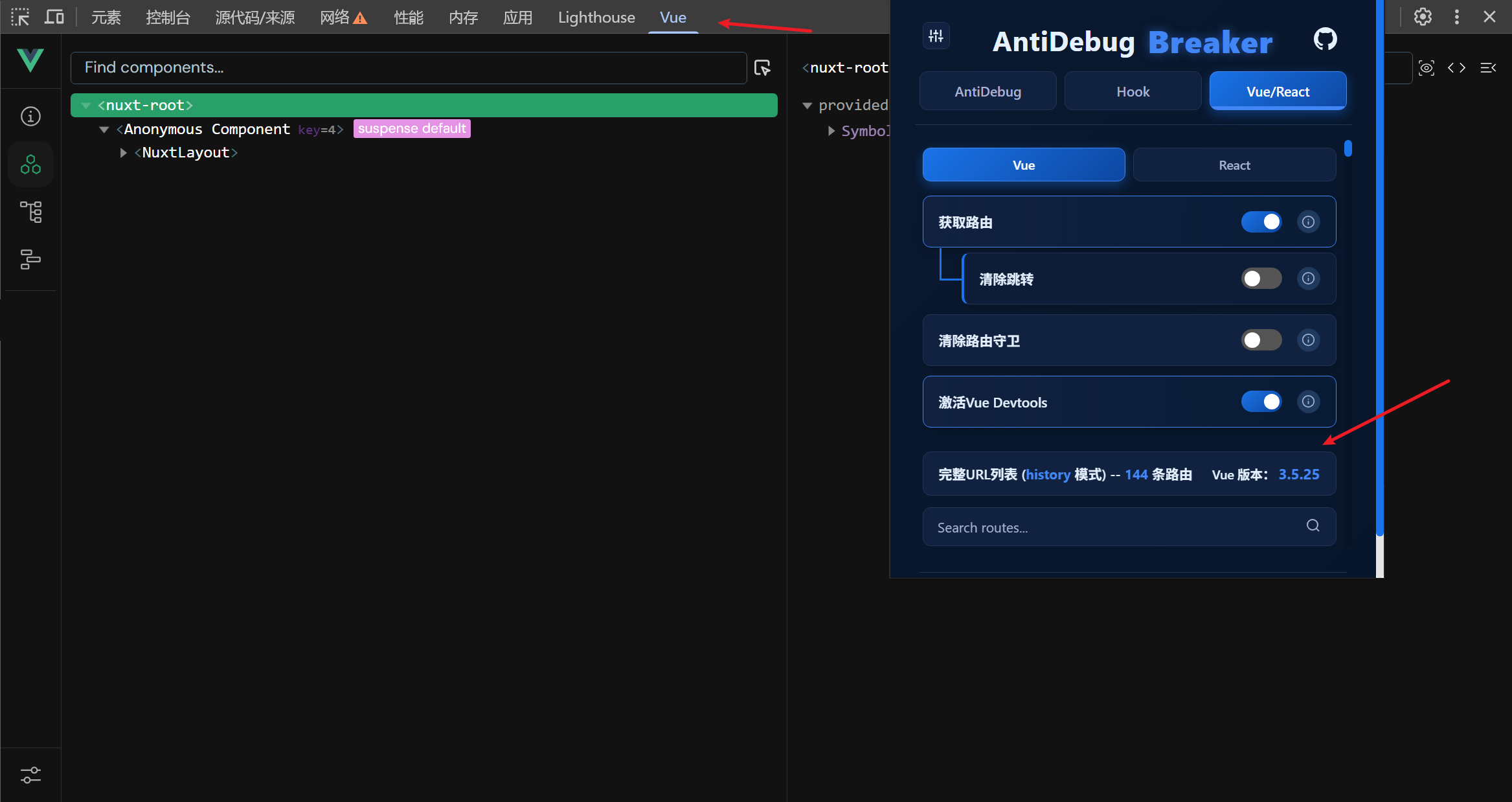The image size is (1512, 802).
Task: Toggle the 激活Vue Devtools switch
Action: click(x=1261, y=402)
